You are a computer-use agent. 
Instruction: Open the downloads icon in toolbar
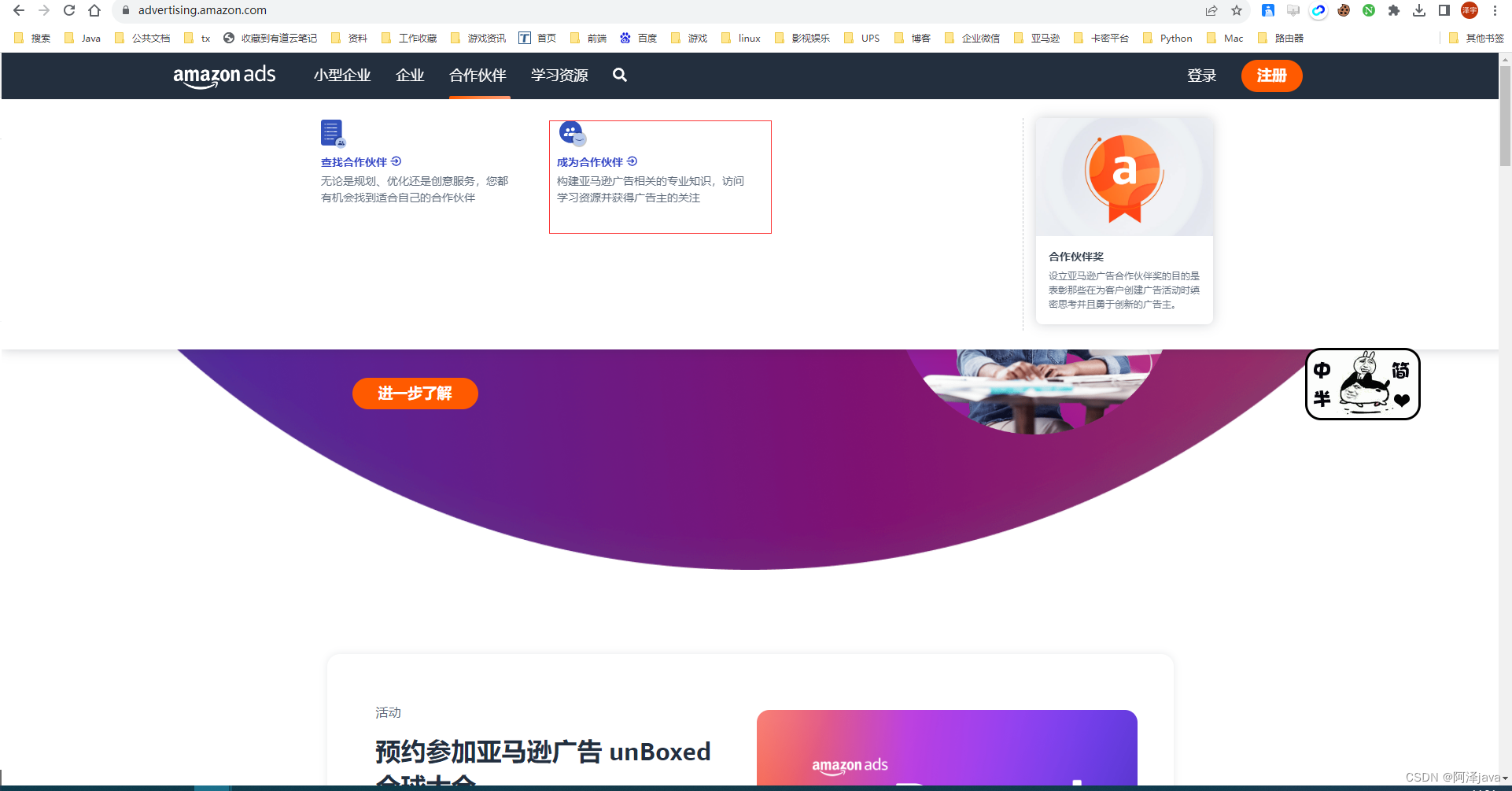point(1419,10)
